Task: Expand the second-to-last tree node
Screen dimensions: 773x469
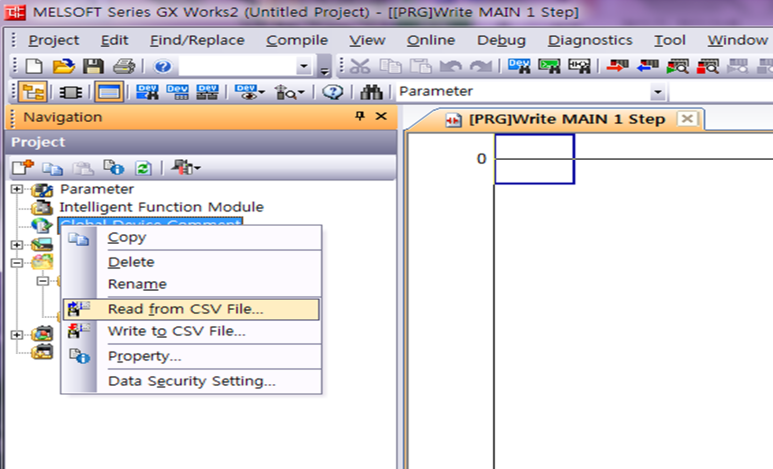Action: (x=16, y=335)
